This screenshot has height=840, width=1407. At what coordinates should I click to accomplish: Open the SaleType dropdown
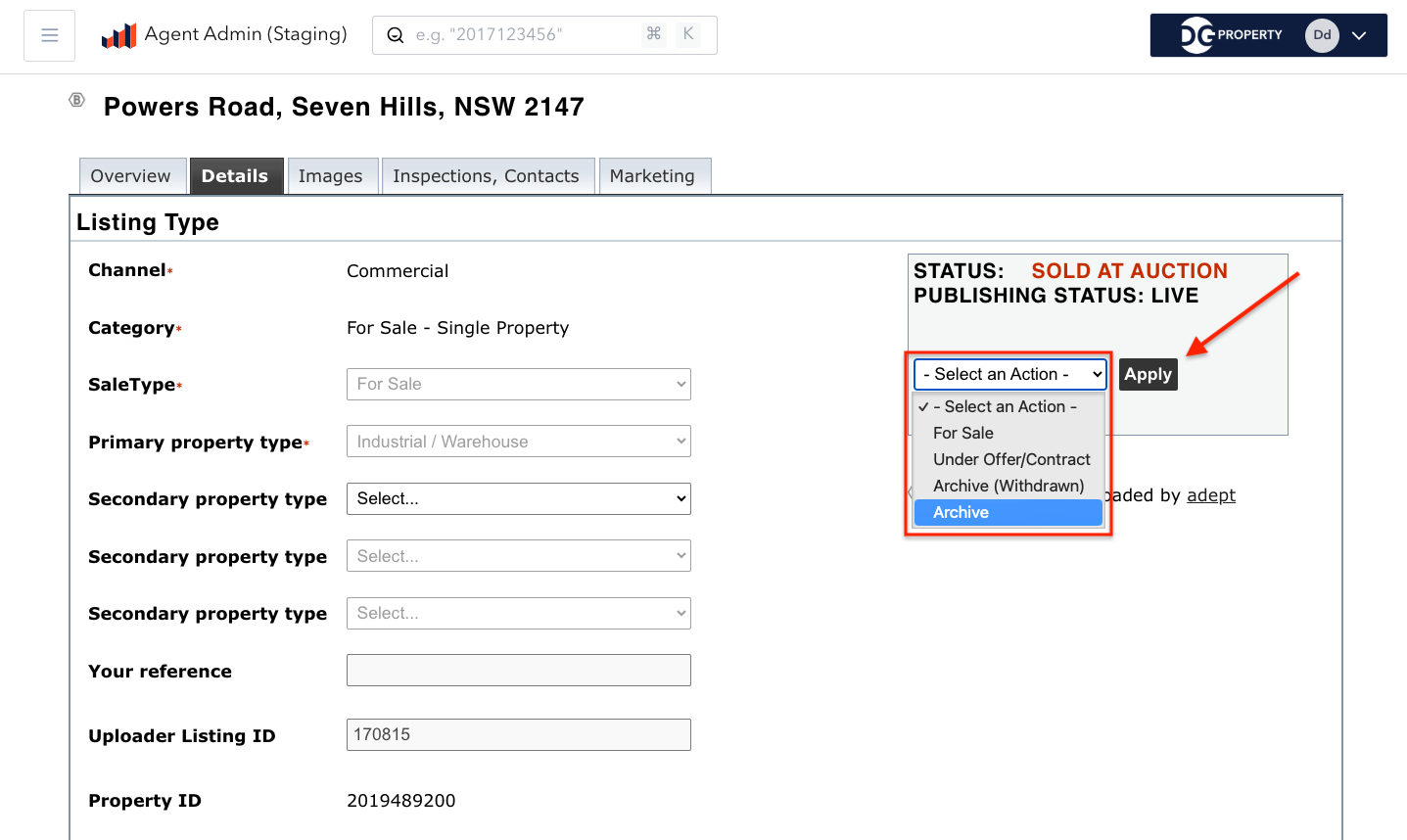click(518, 384)
